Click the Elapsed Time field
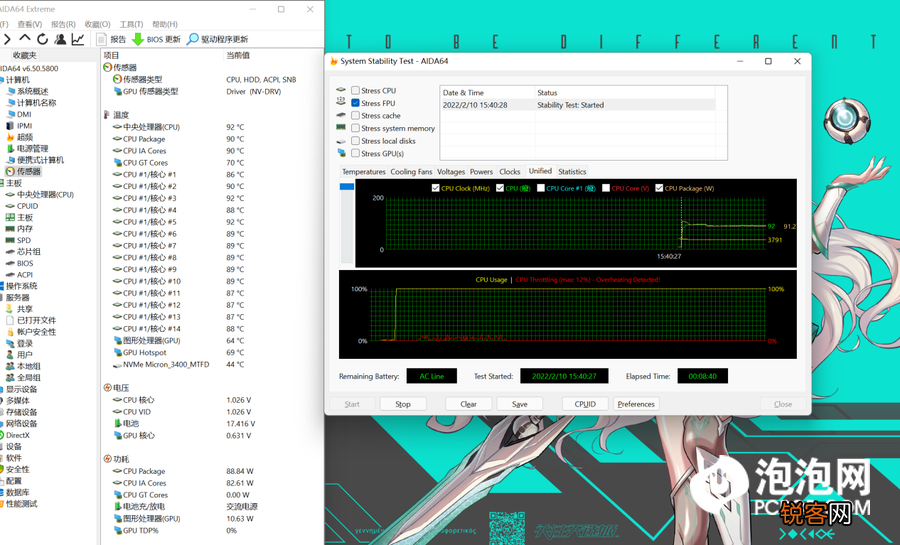 point(703,376)
